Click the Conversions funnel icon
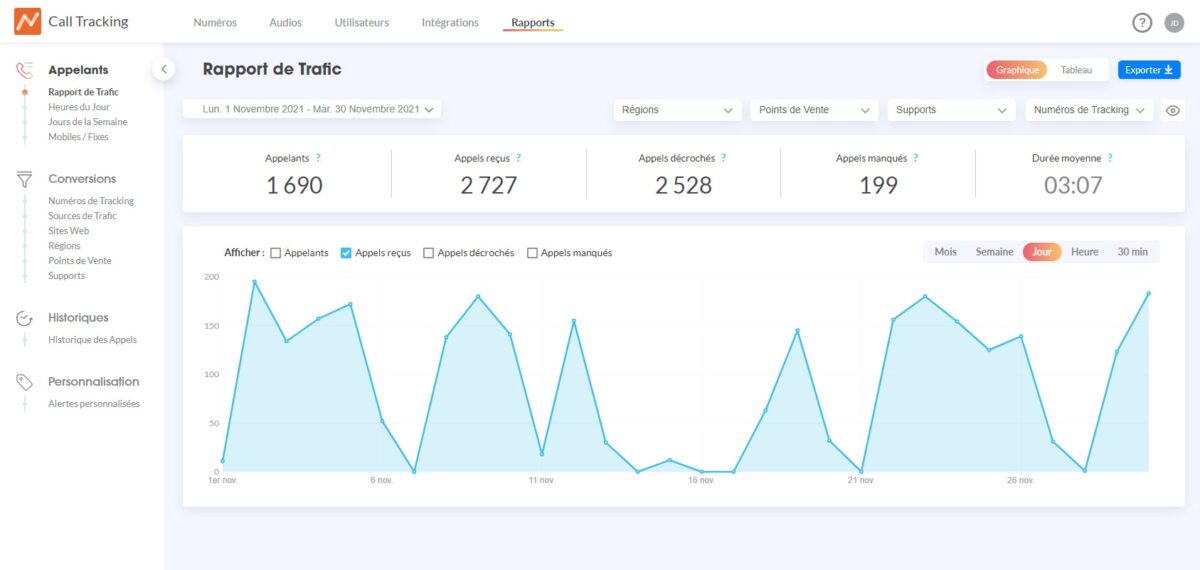The width and height of the screenshot is (1200, 570). 25,179
